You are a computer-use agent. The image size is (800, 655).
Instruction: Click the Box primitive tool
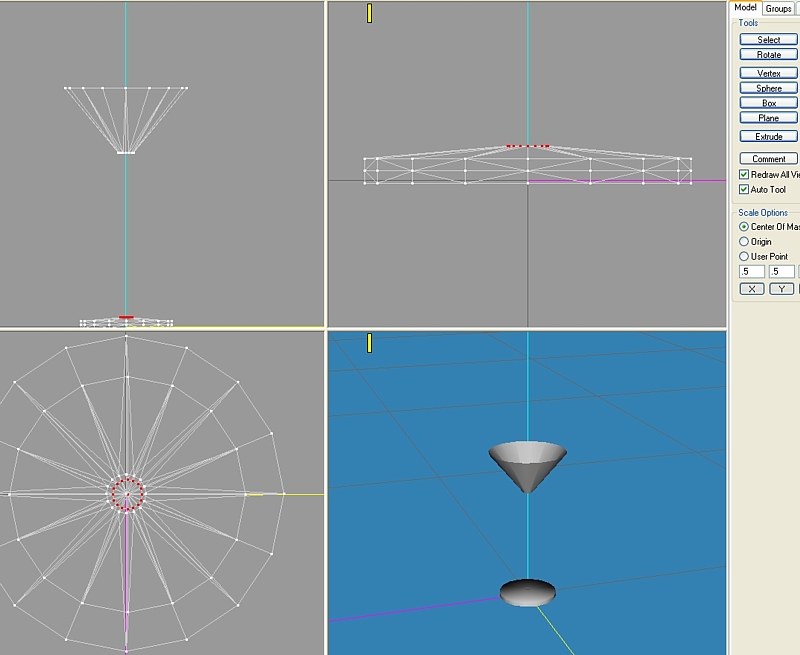coord(768,103)
